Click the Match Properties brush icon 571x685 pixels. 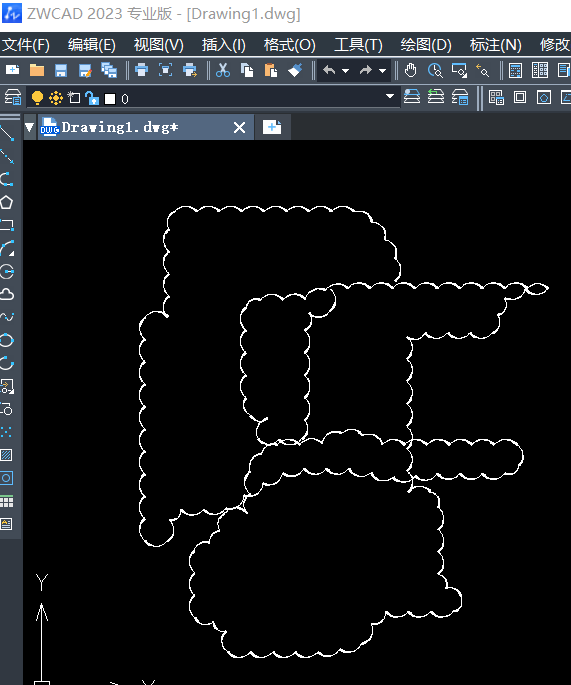[x=295, y=70]
